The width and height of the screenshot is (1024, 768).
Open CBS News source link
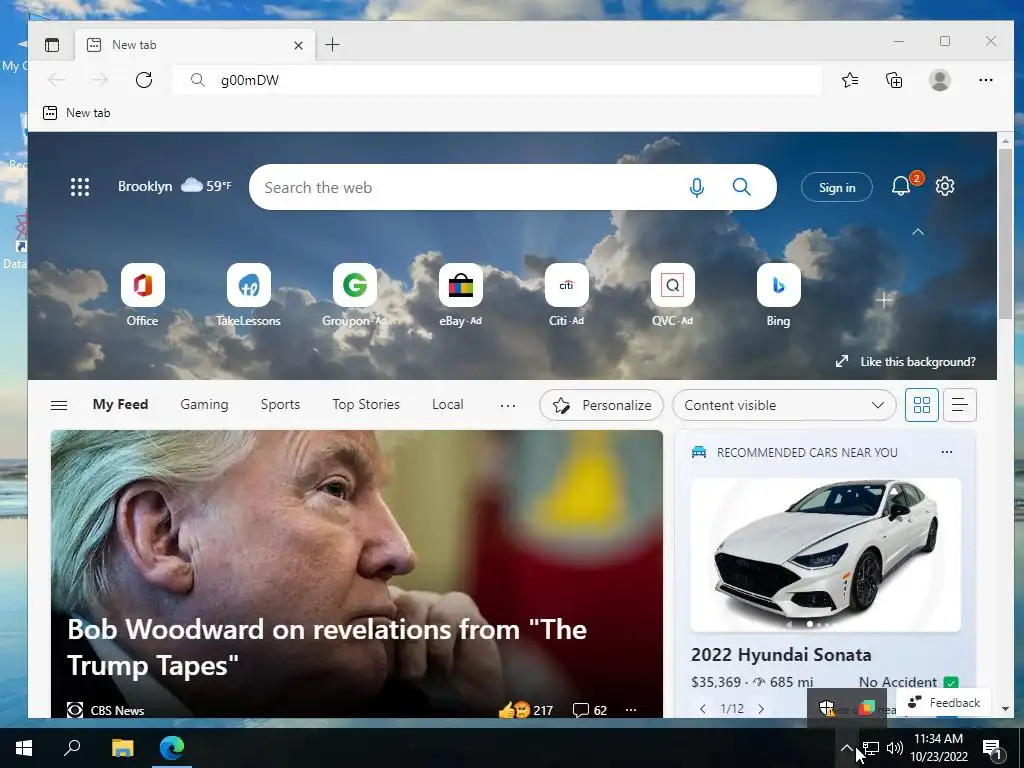[106, 710]
